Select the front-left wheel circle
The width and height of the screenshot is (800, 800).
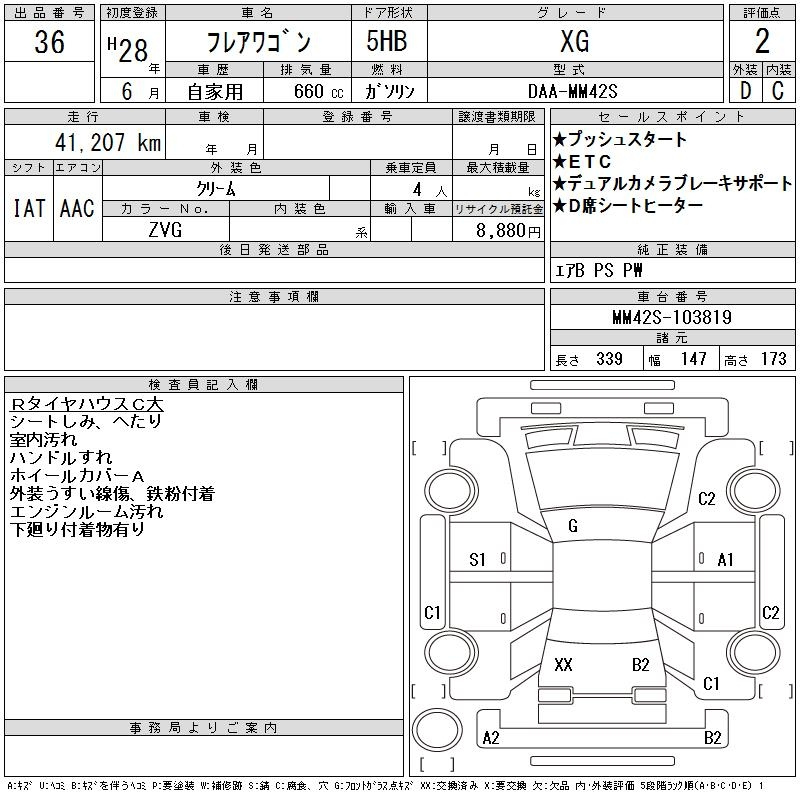pos(452,491)
